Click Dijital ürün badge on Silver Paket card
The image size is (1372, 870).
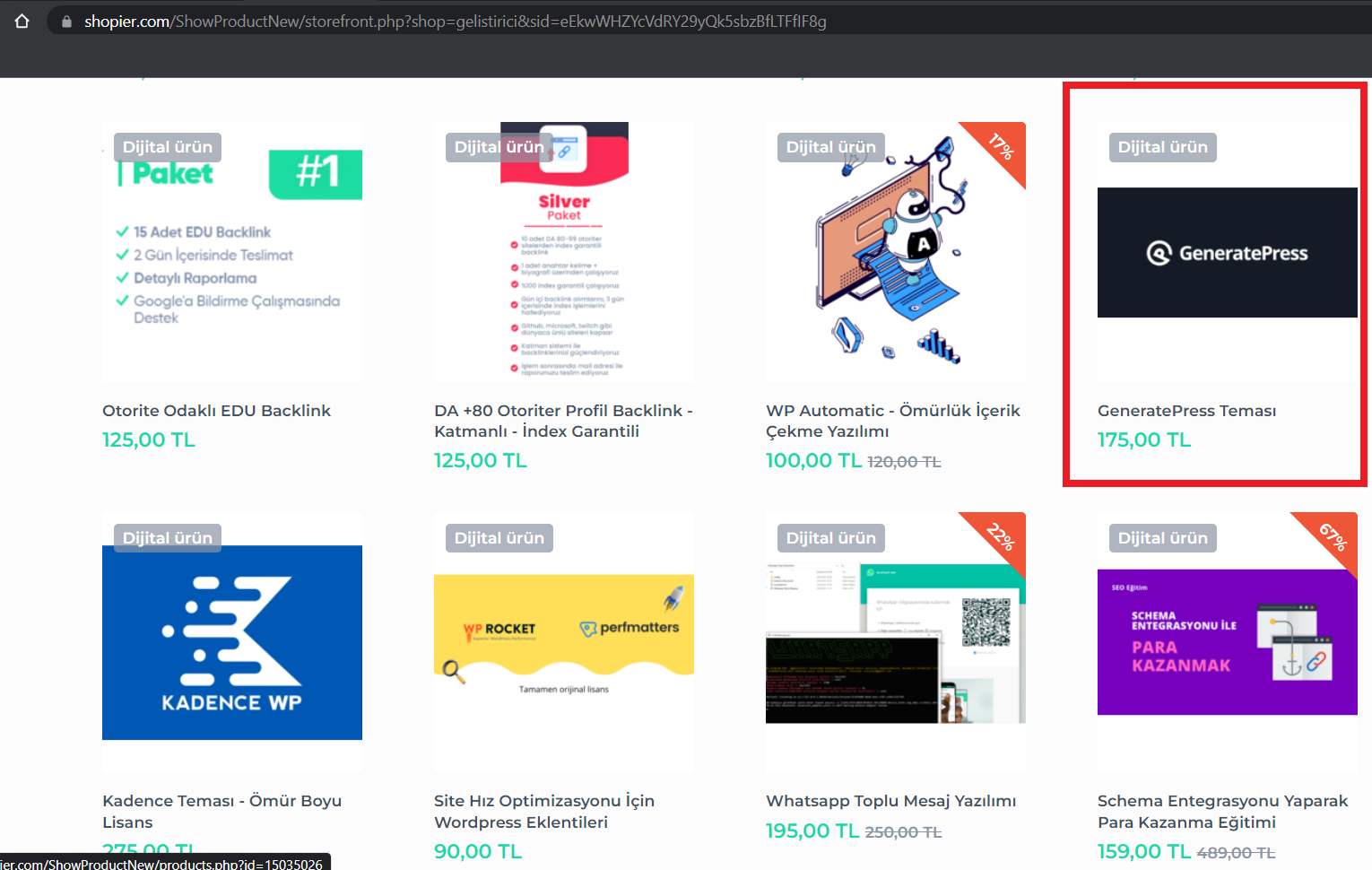click(499, 147)
